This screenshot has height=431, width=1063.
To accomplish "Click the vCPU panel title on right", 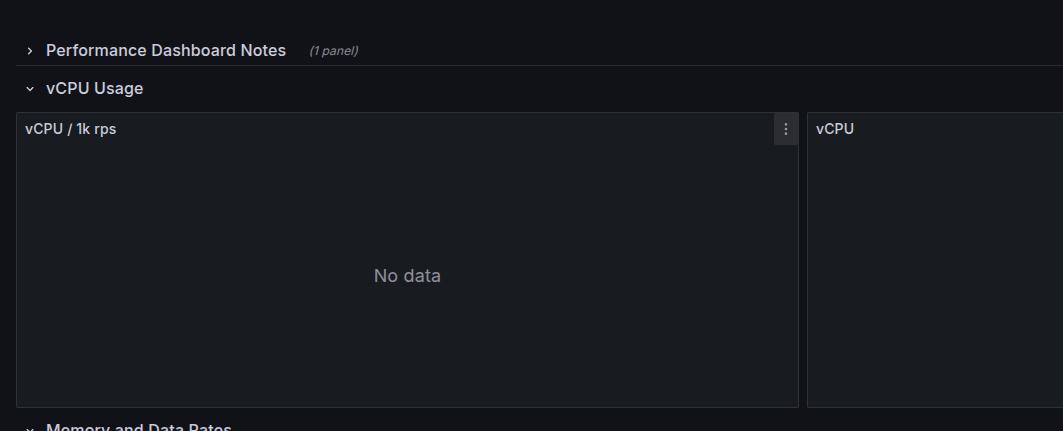I will [835, 129].
